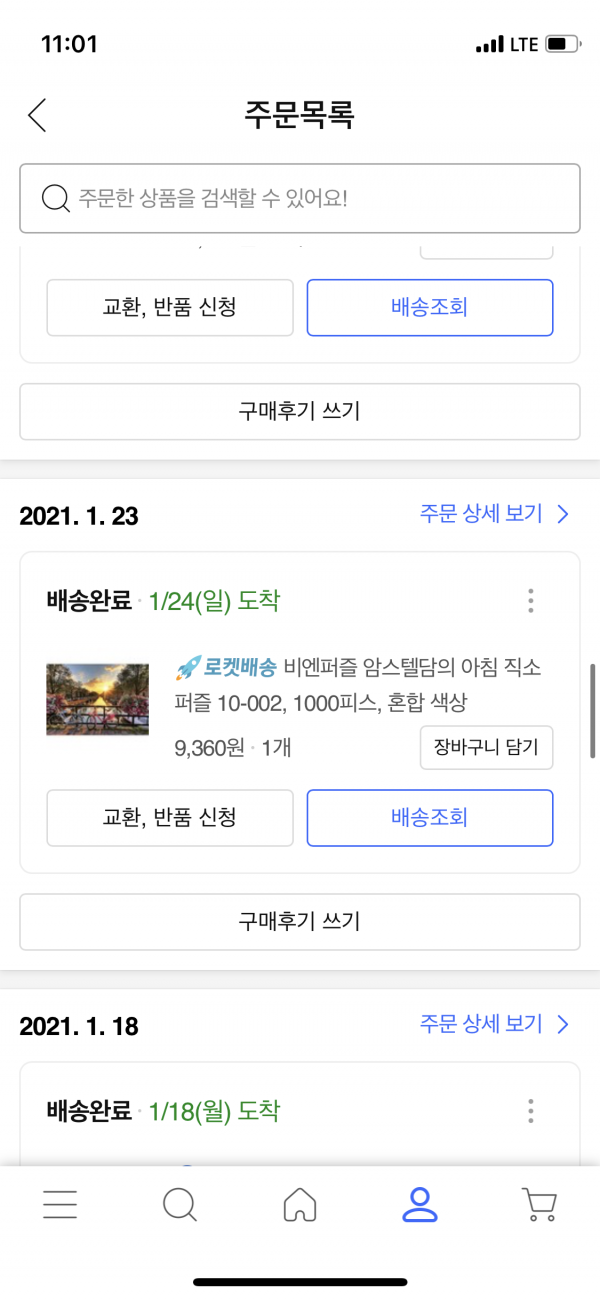The image size is (600, 1299).
Task: Tap the top 교환, 반품 신청 button
Action: point(170,308)
